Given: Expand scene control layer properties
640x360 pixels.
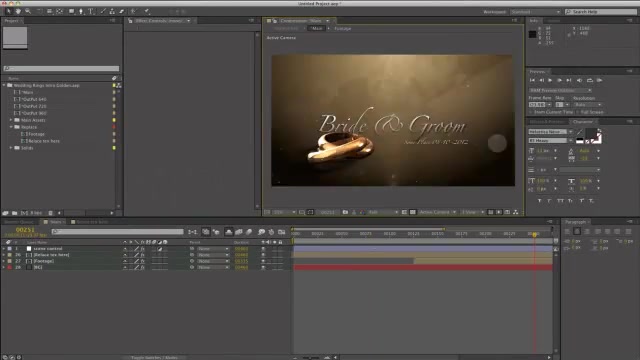Looking at the screenshot, I should 4,248.
